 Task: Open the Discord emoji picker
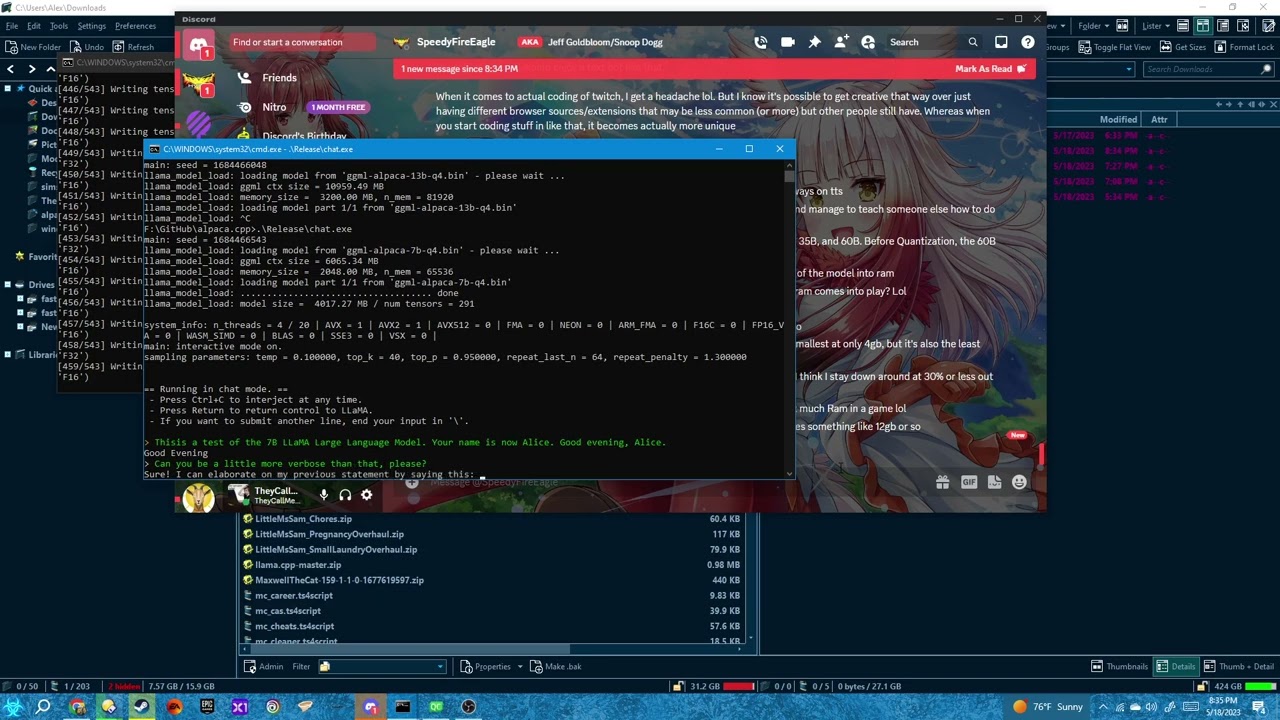click(1019, 482)
